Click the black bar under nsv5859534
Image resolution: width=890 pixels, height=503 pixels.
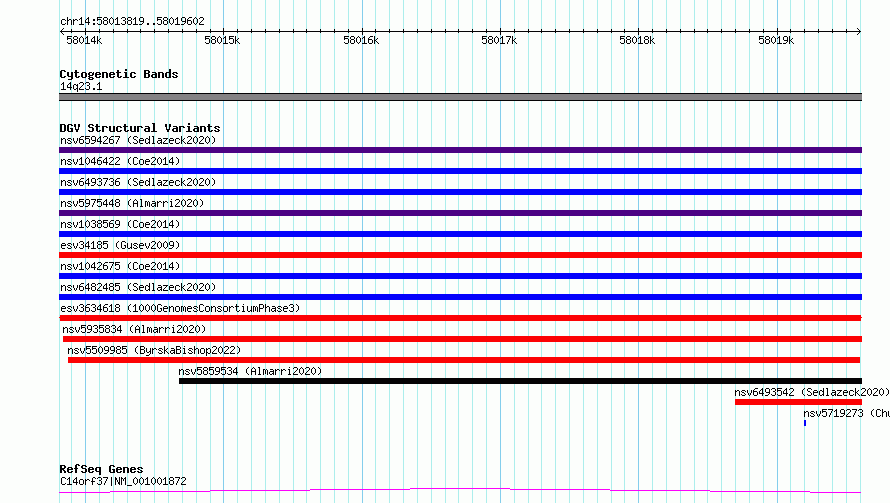click(520, 381)
